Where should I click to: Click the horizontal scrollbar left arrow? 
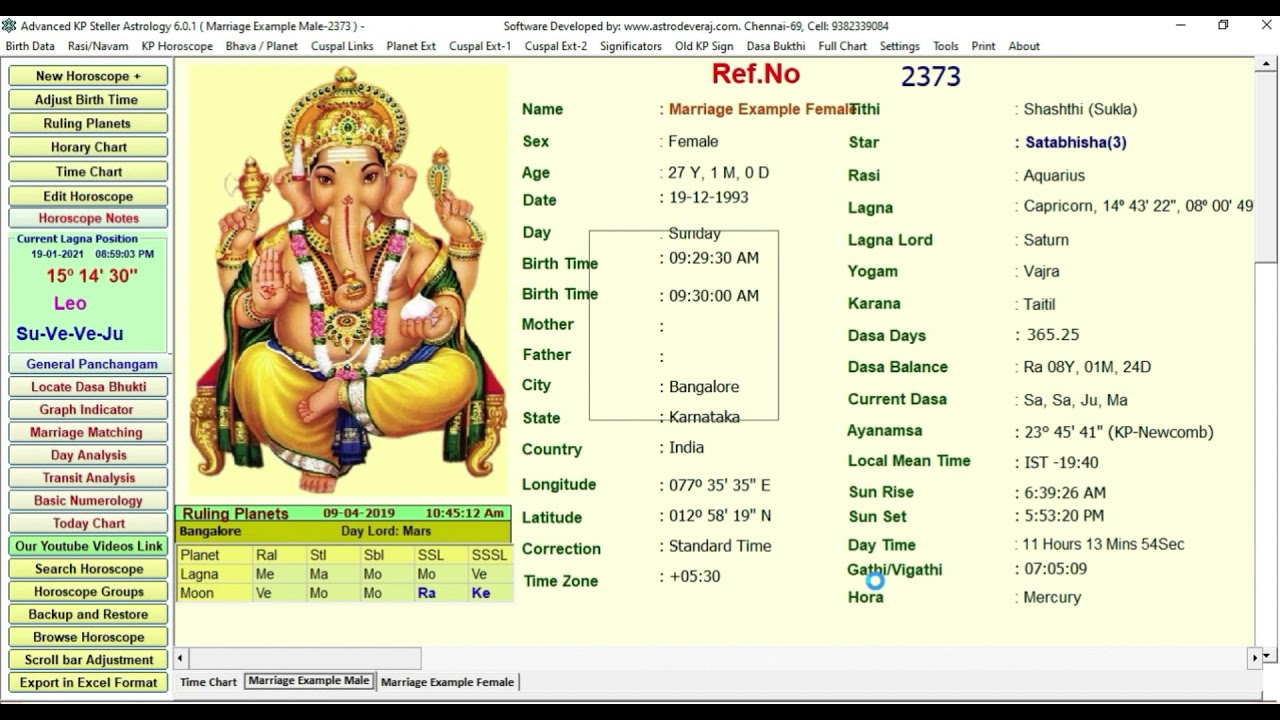(181, 658)
